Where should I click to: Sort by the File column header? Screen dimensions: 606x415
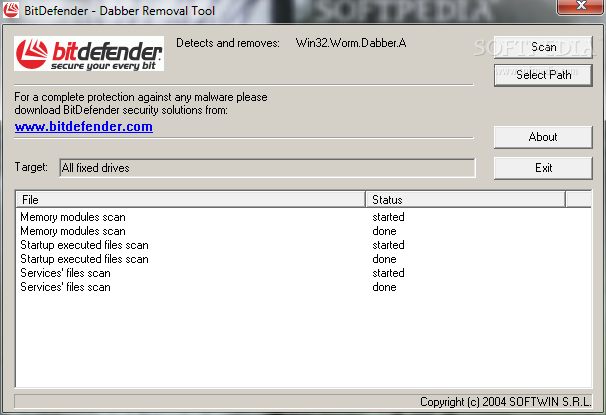coord(191,200)
